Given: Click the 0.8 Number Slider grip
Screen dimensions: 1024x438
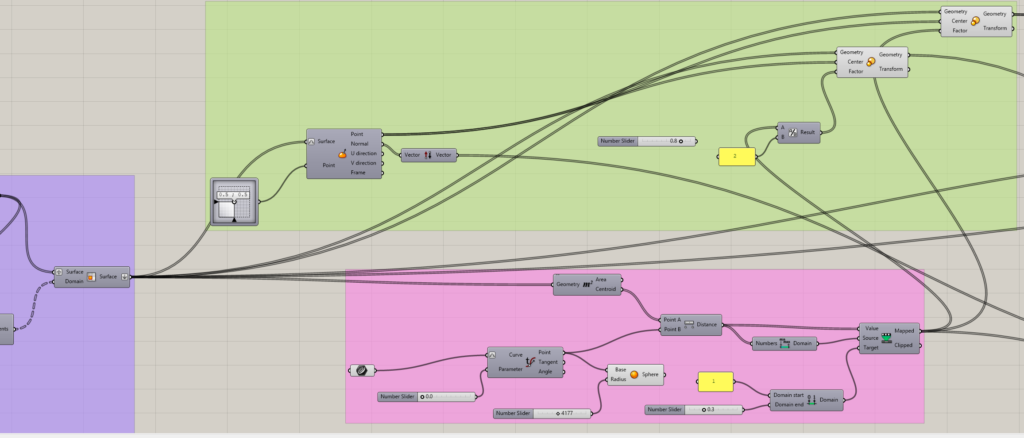Looking at the screenshot, I should [681, 141].
